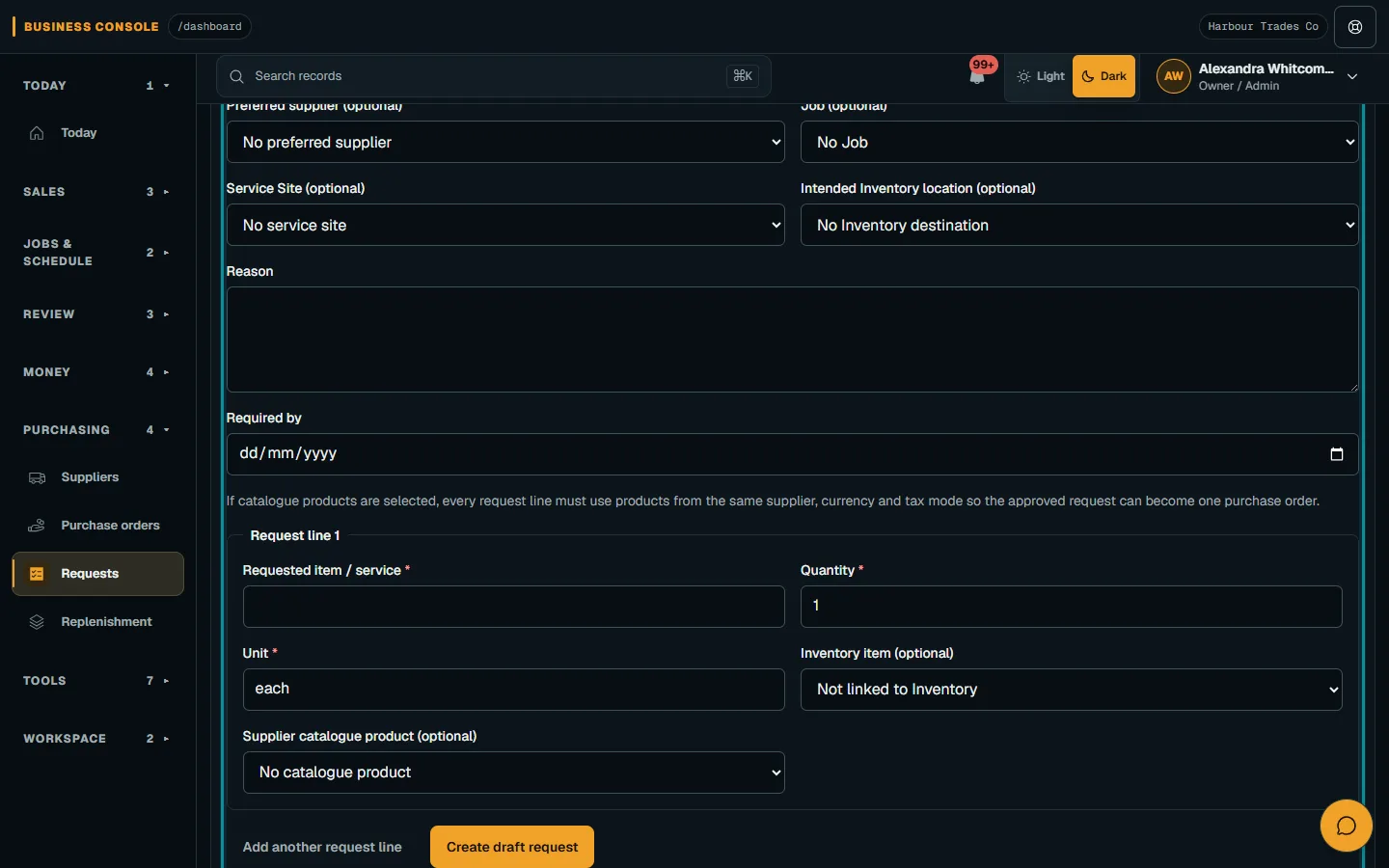Image resolution: width=1389 pixels, height=868 pixels.
Task: Open notifications bell with 99+ badge
Action: pyautogui.click(x=978, y=75)
